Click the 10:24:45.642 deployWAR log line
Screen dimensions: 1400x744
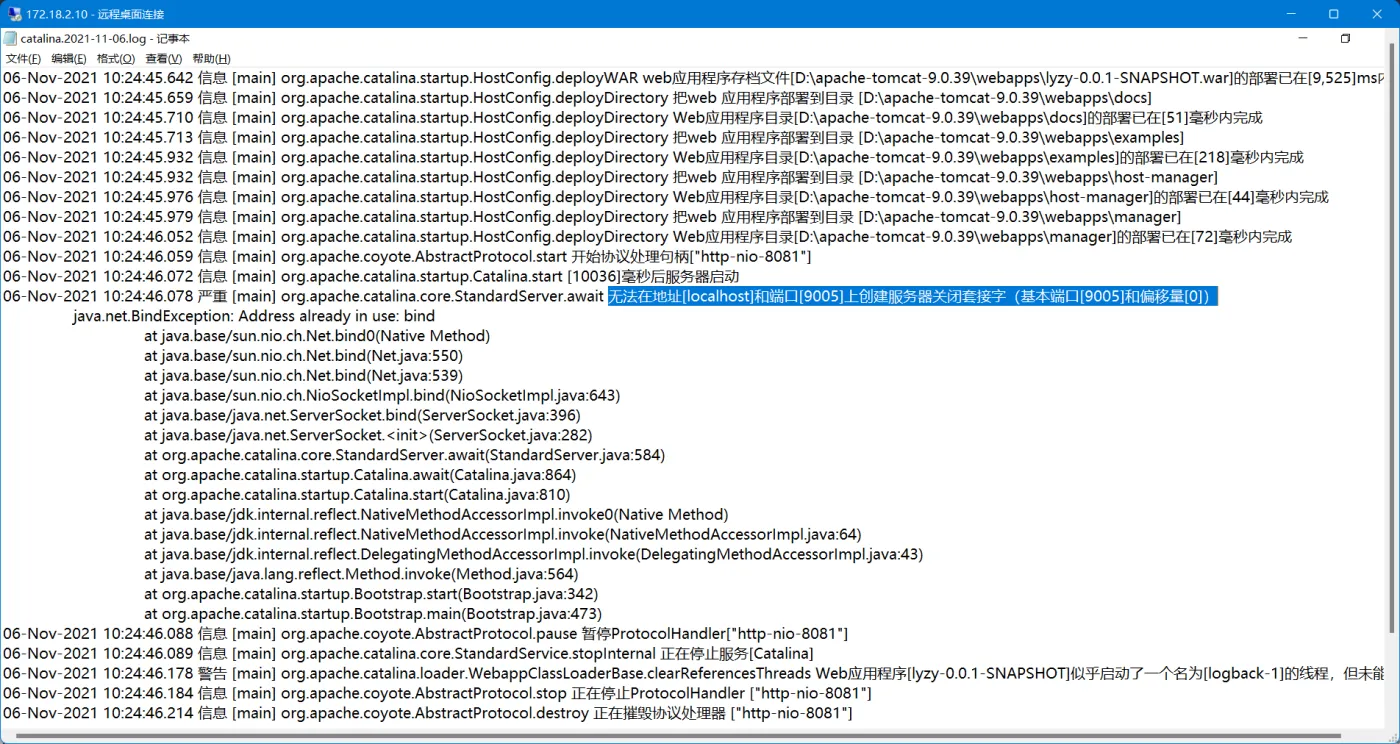tap(694, 78)
